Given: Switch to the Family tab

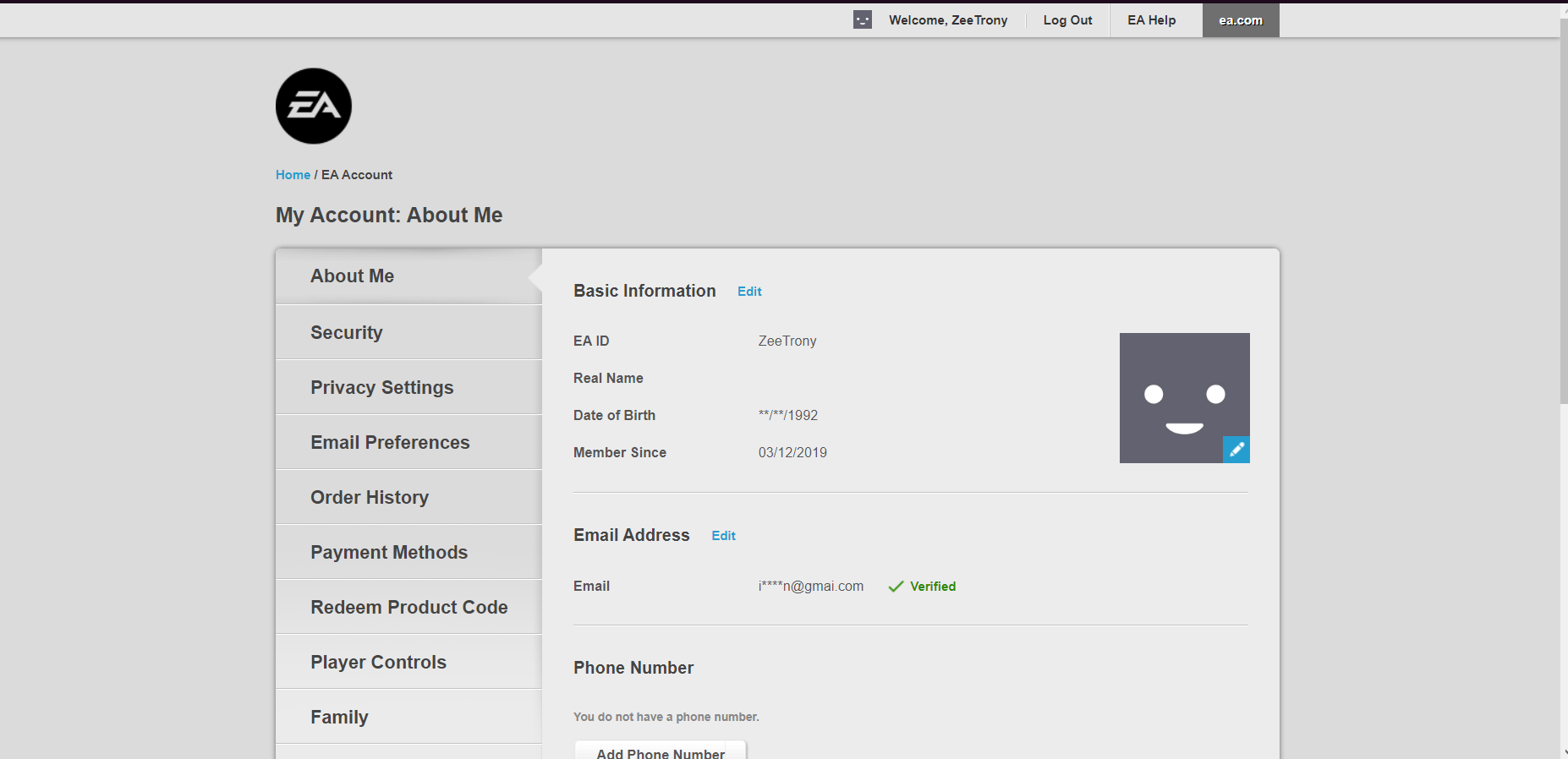Looking at the screenshot, I should 339,717.
